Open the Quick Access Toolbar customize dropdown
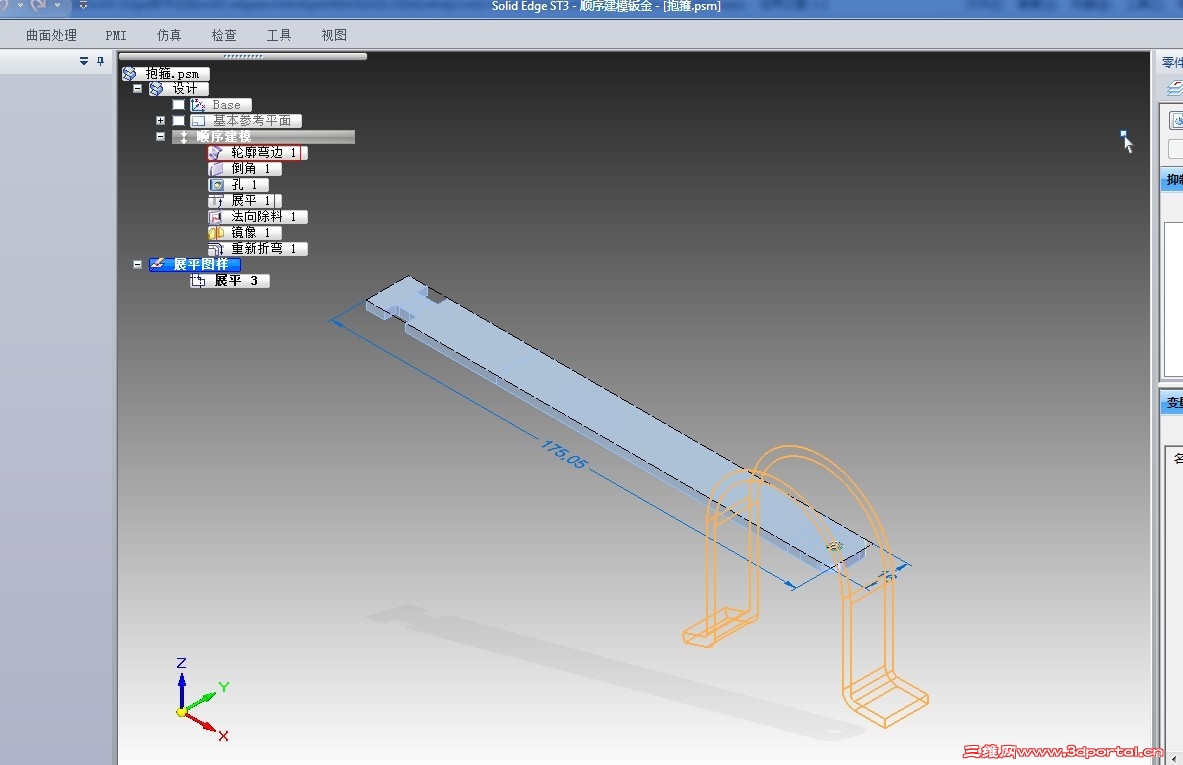The width and height of the screenshot is (1183, 765). click(x=83, y=5)
